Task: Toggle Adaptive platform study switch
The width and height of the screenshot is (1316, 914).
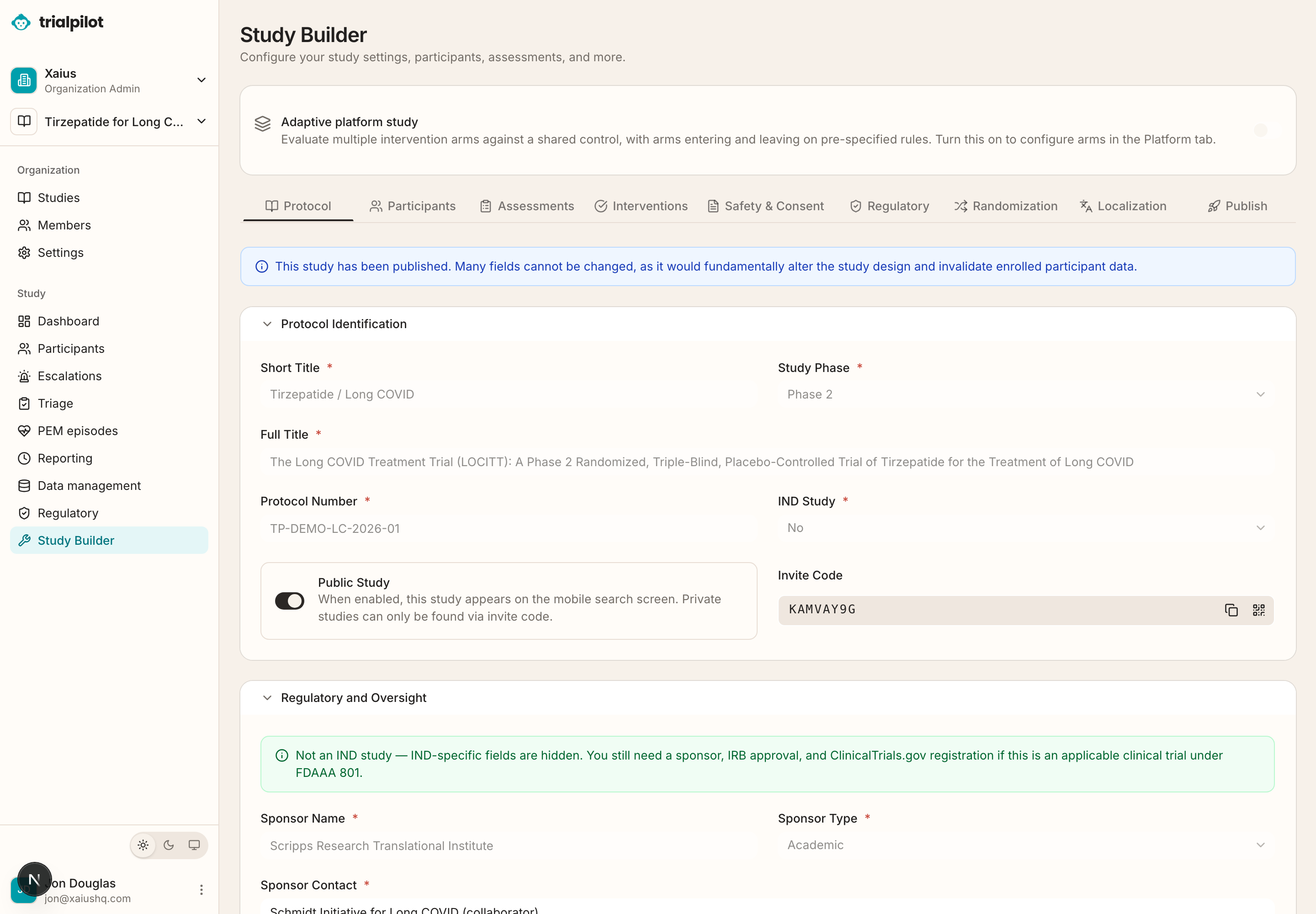Action: tap(1267, 130)
